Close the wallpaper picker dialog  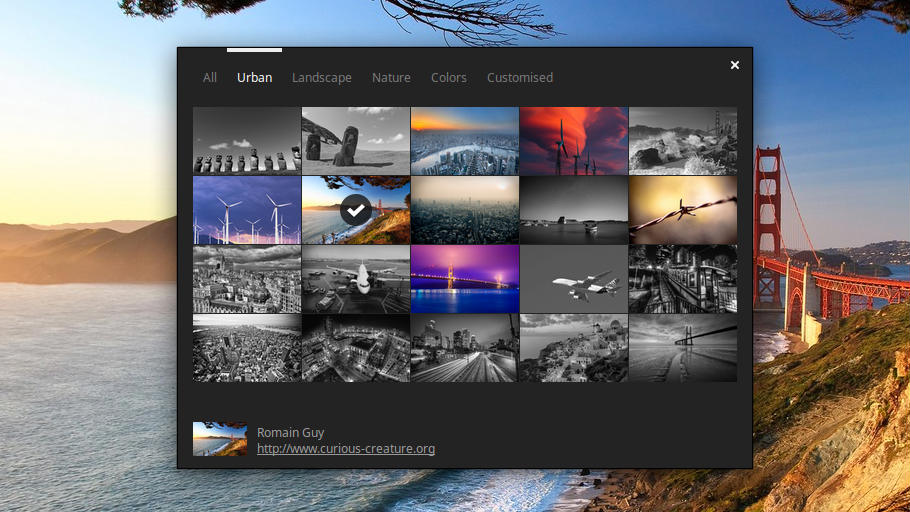point(735,65)
